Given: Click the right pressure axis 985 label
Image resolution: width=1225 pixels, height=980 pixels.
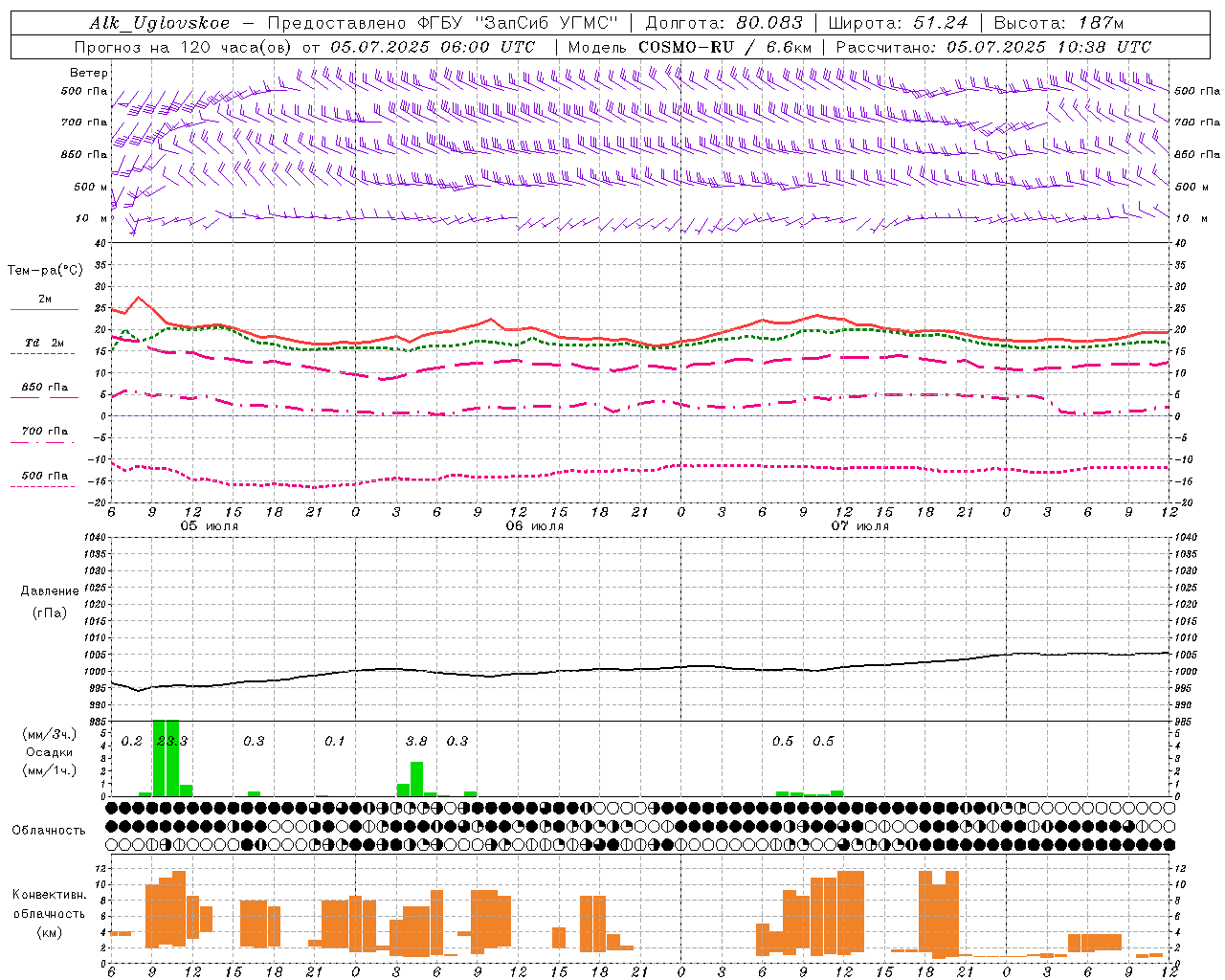Looking at the screenshot, I should click(x=1183, y=721).
